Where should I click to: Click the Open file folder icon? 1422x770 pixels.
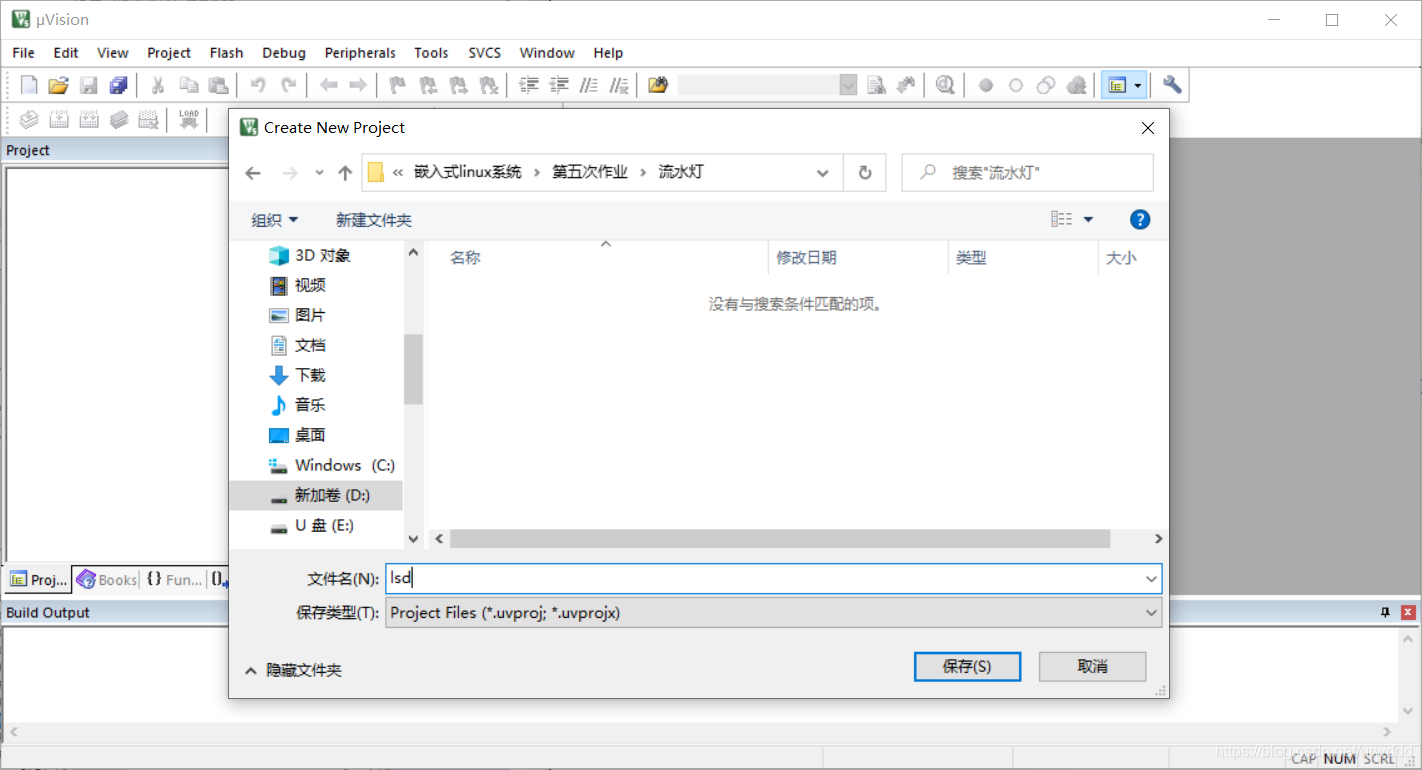click(59, 85)
